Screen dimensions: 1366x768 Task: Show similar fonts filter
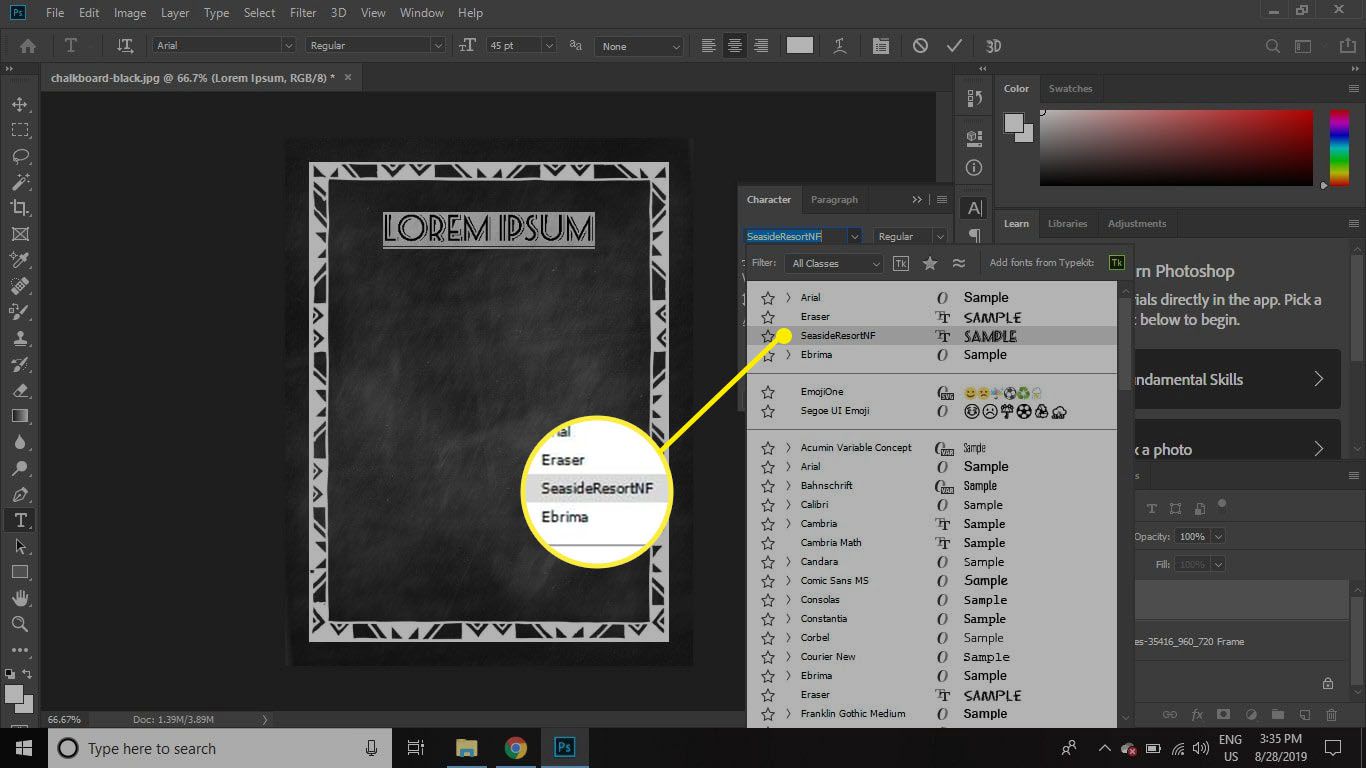pyautogui.click(x=959, y=263)
